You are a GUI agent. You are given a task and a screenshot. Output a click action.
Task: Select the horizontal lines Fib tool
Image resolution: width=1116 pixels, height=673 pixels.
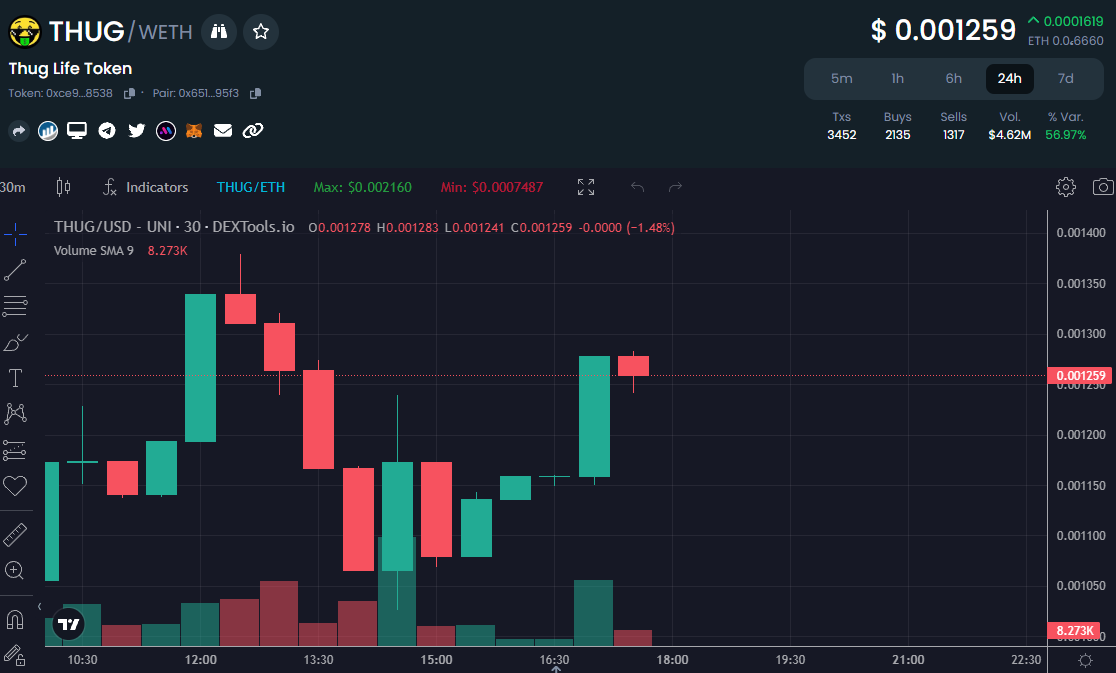[x=15, y=306]
